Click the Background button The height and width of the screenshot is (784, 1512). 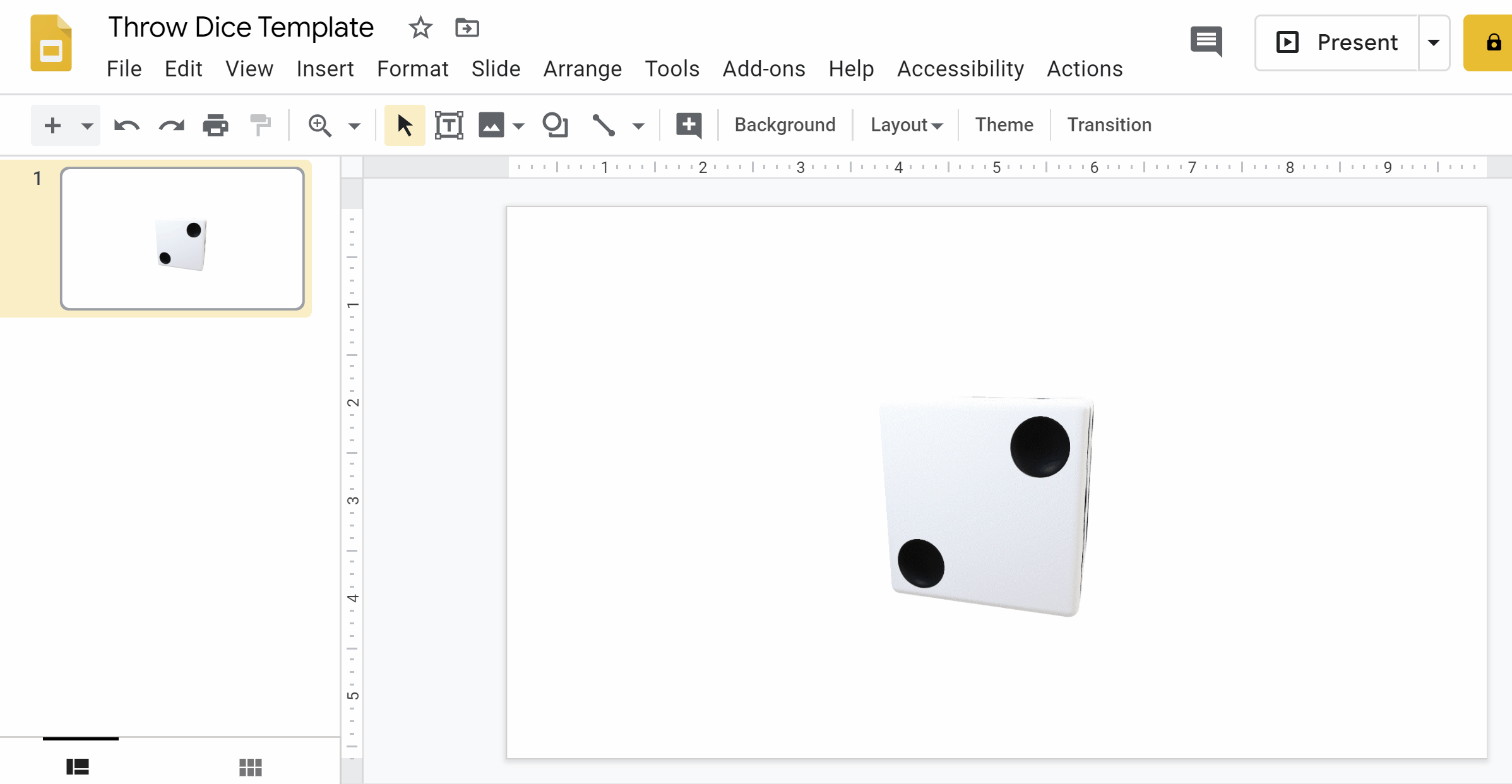point(785,125)
